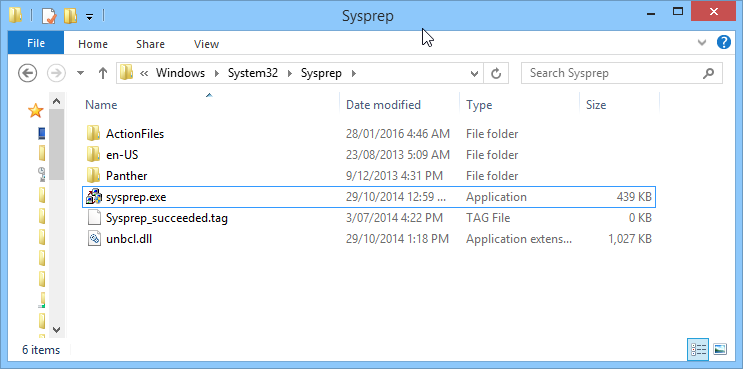Image resolution: width=743 pixels, height=369 pixels.
Task: Select the en-US folder icon
Action: 93,154
